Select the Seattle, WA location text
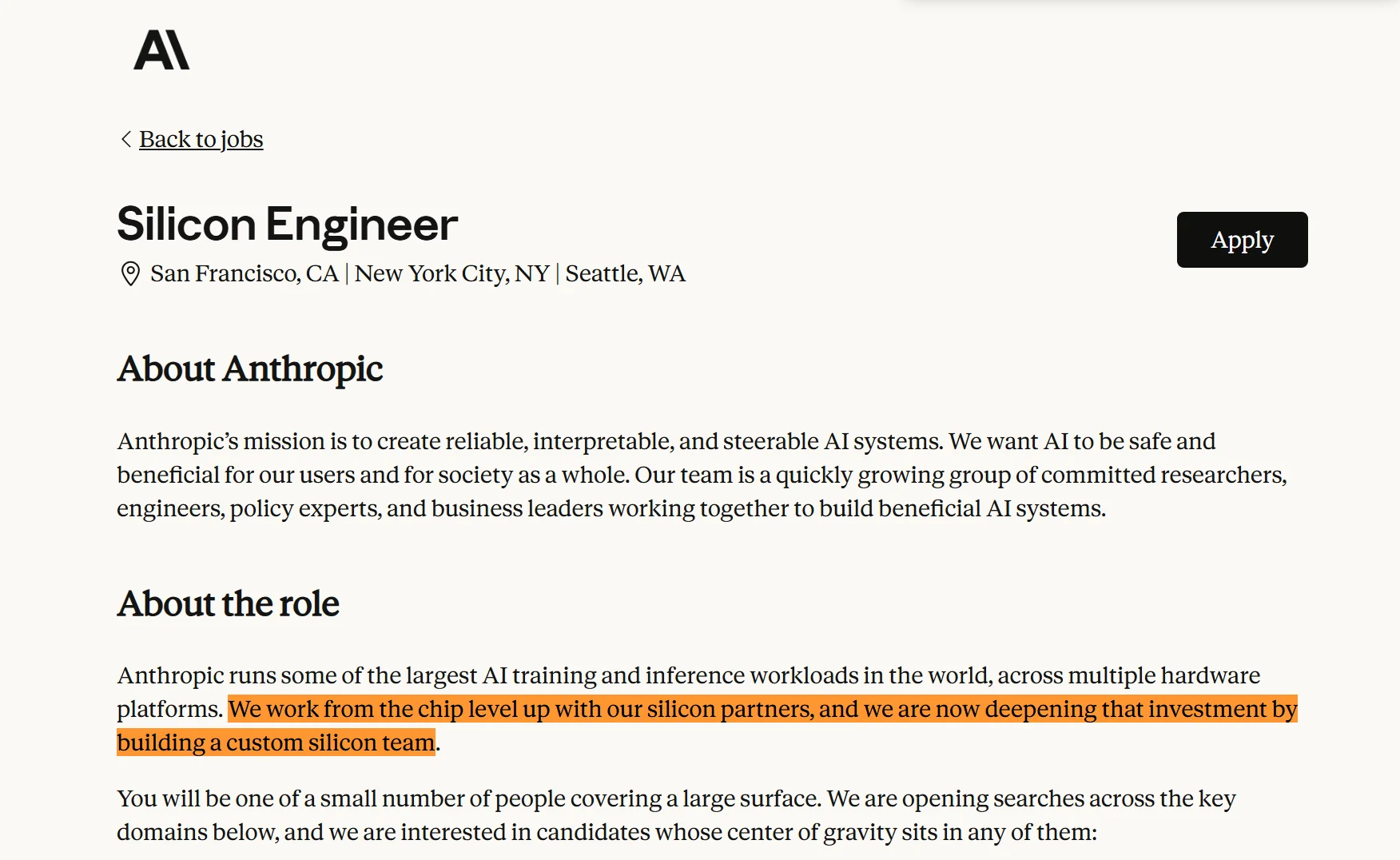The width and height of the screenshot is (1400, 860). click(626, 273)
